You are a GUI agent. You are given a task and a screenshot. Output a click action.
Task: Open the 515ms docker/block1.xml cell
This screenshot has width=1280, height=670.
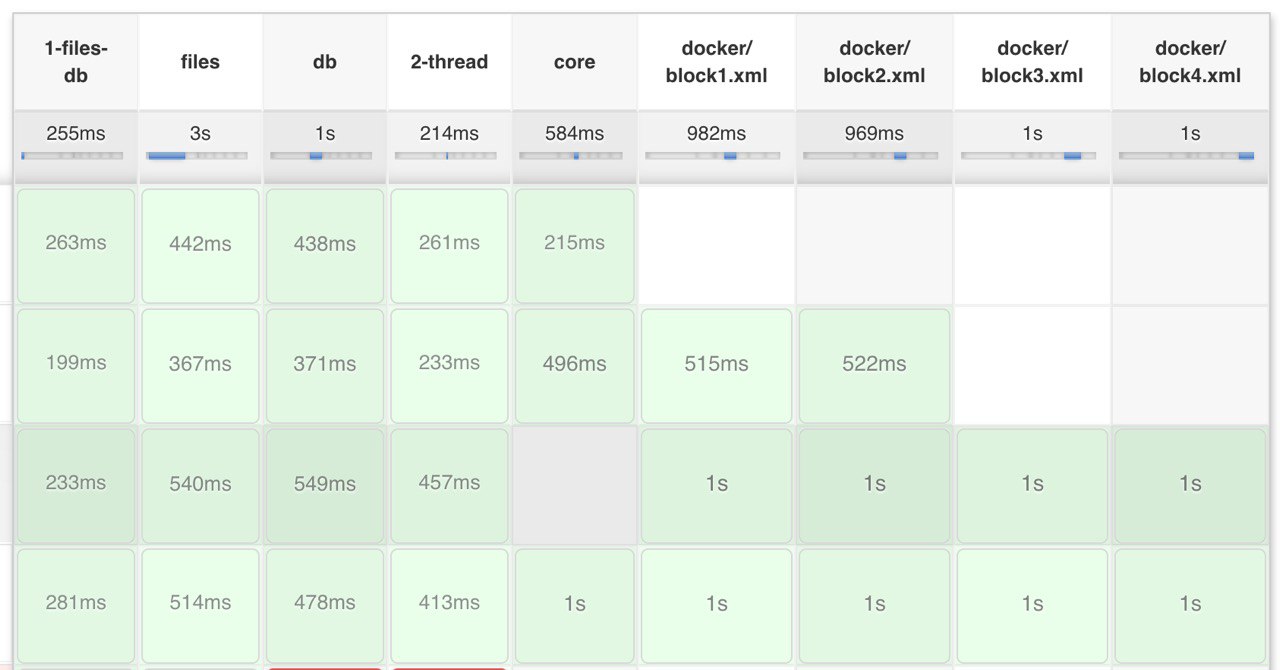(x=716, y=366)
